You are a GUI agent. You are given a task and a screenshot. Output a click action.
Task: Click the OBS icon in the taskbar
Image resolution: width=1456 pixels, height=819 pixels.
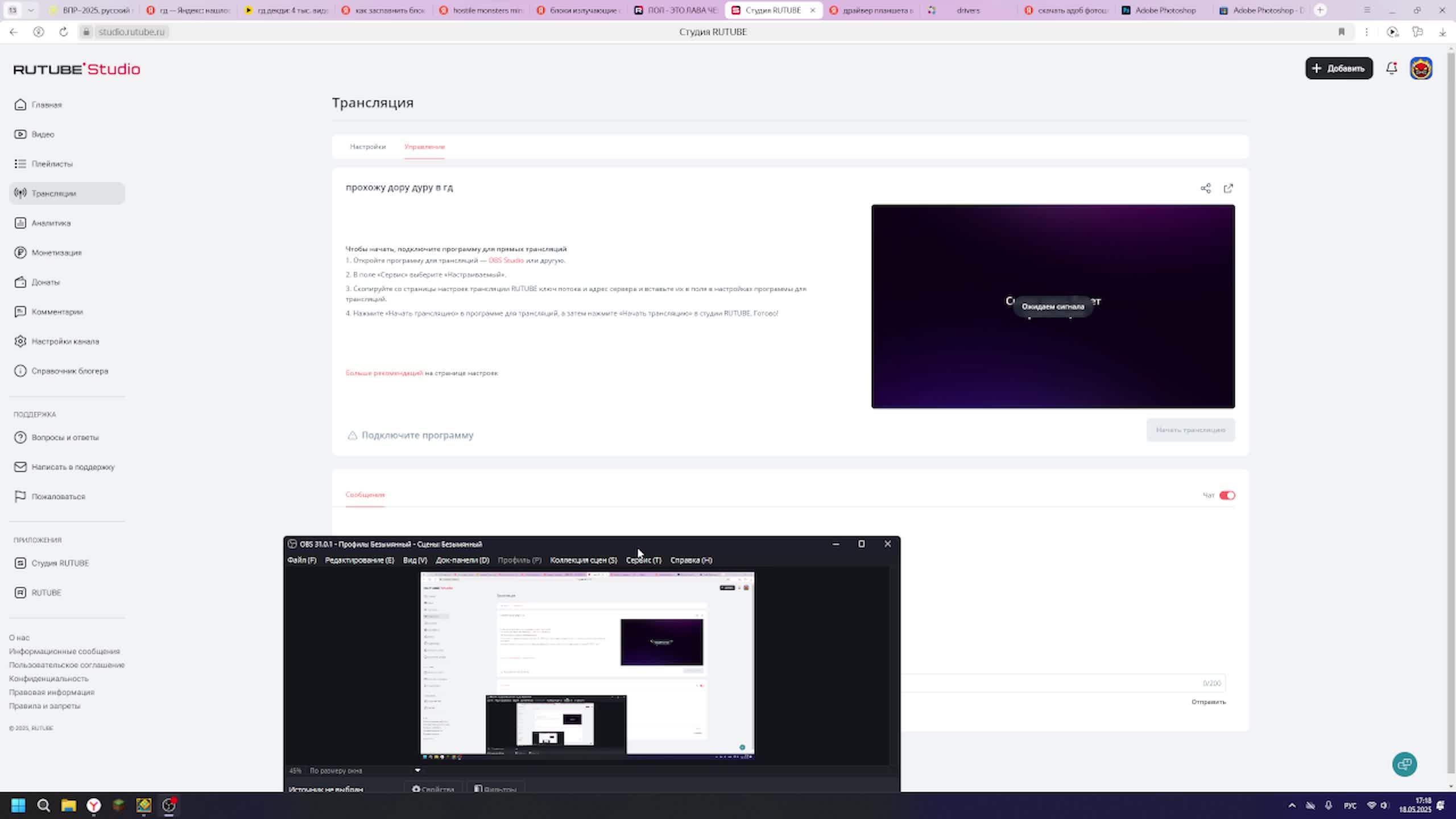[x=169, y=805]
